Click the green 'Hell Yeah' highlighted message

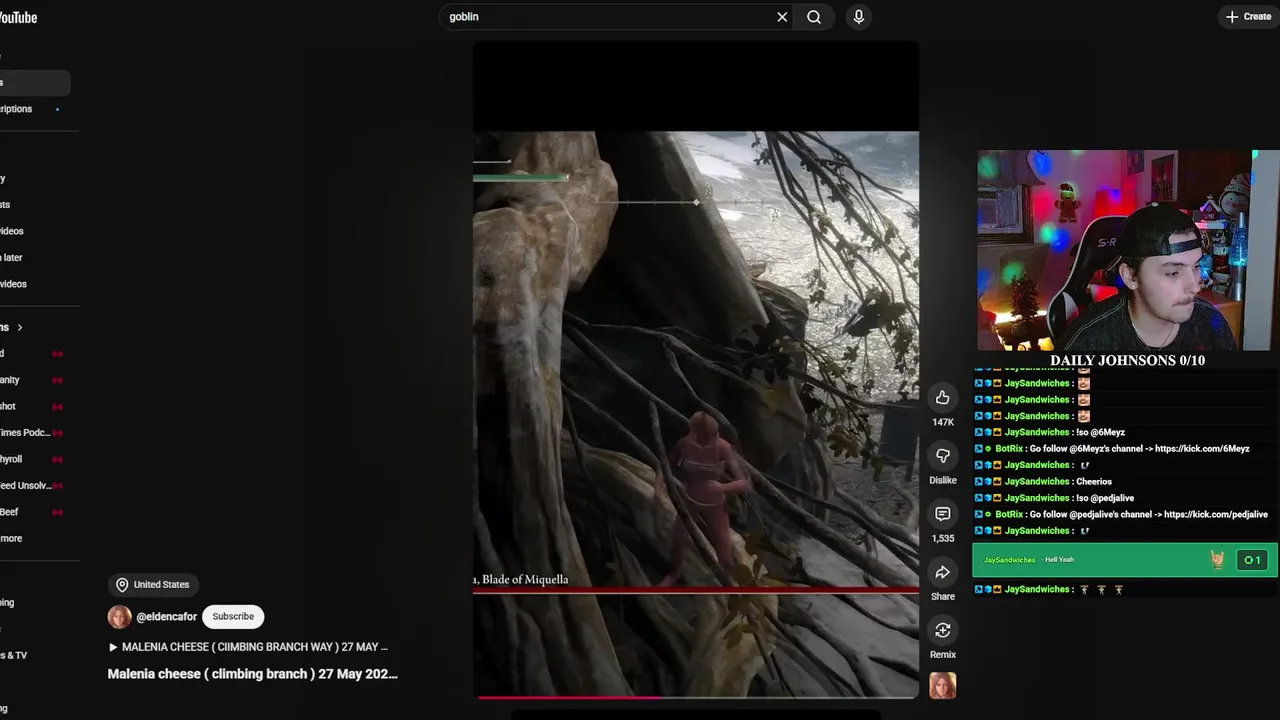[1125, 560]
